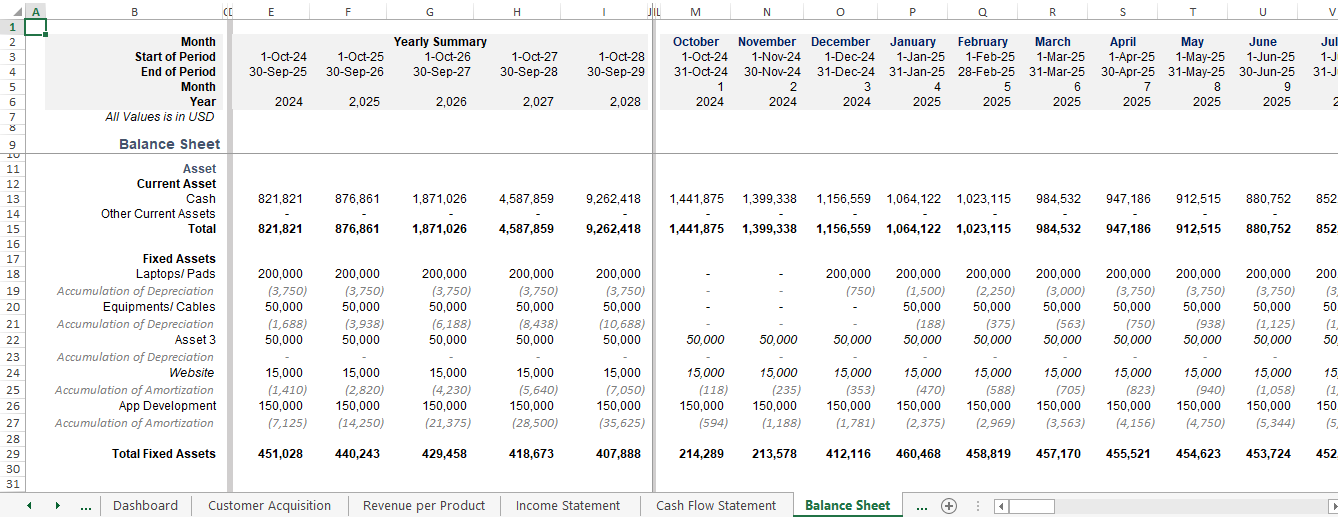This screenshot has height=517, width=1338.
Task: Select column Q header
Action: click(x=983, y=11)
